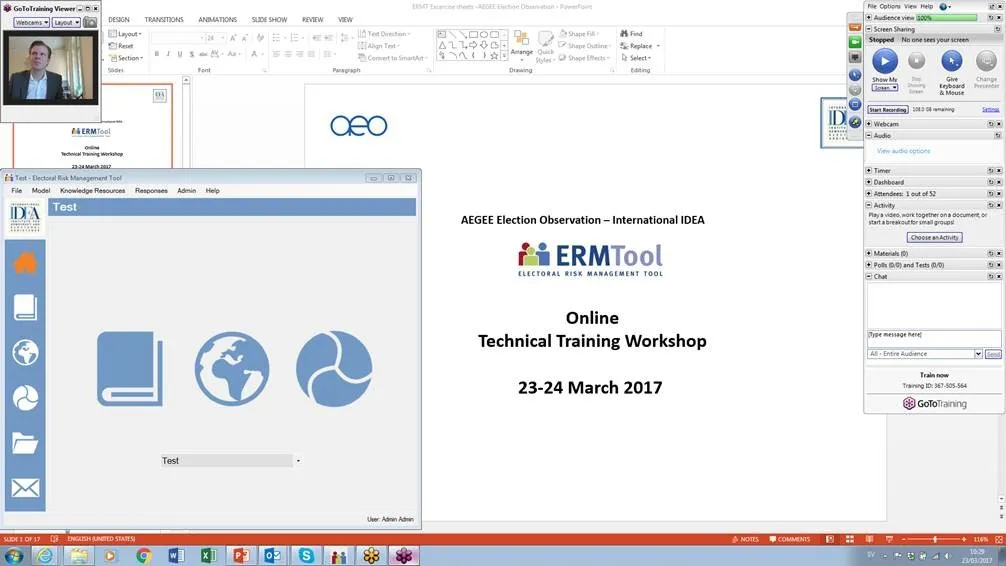Launch Skype from the taskbar
Viewport: 1006px width, 566px height.
[306, 555]
